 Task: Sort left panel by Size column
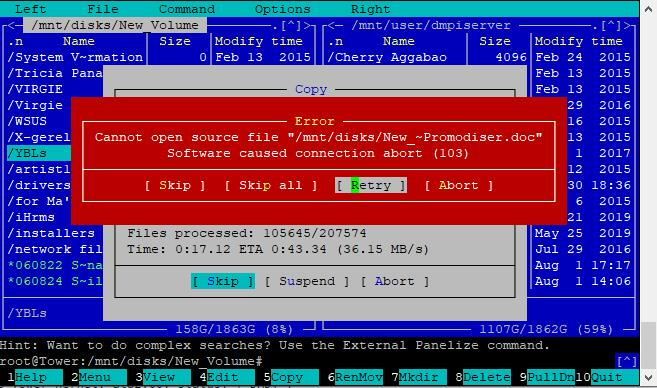point(175,41)
